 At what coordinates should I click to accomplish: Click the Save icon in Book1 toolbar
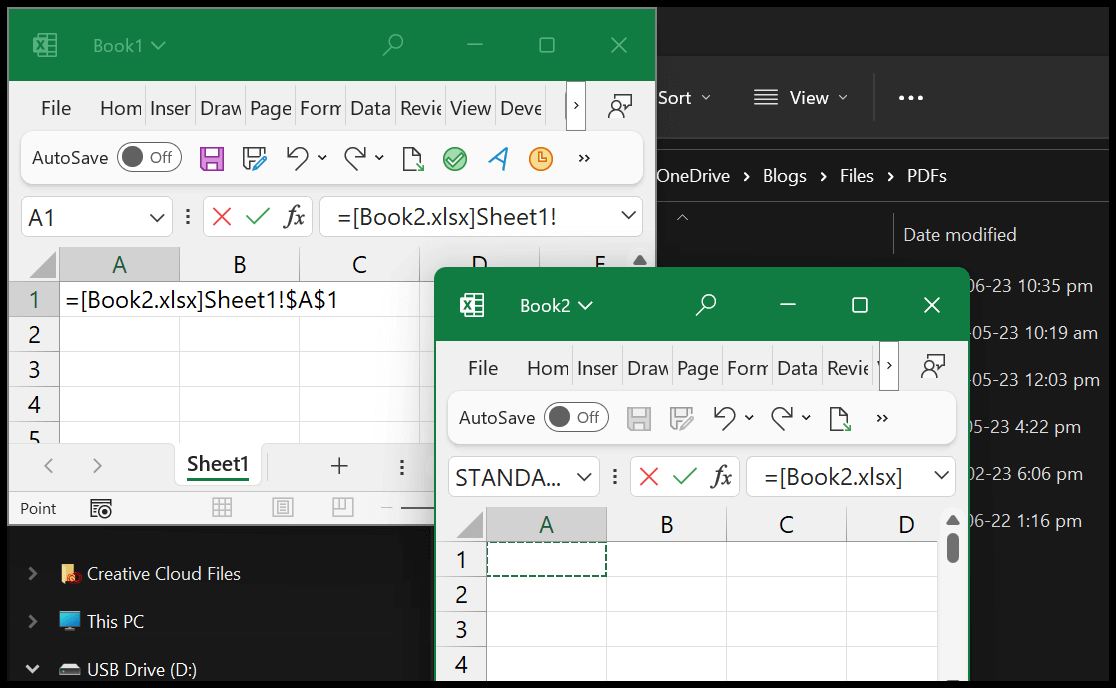[x=211, y=159]
